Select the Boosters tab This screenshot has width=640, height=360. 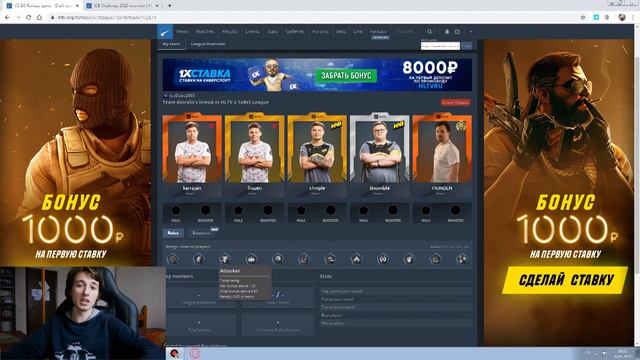[x=201, y=233]
